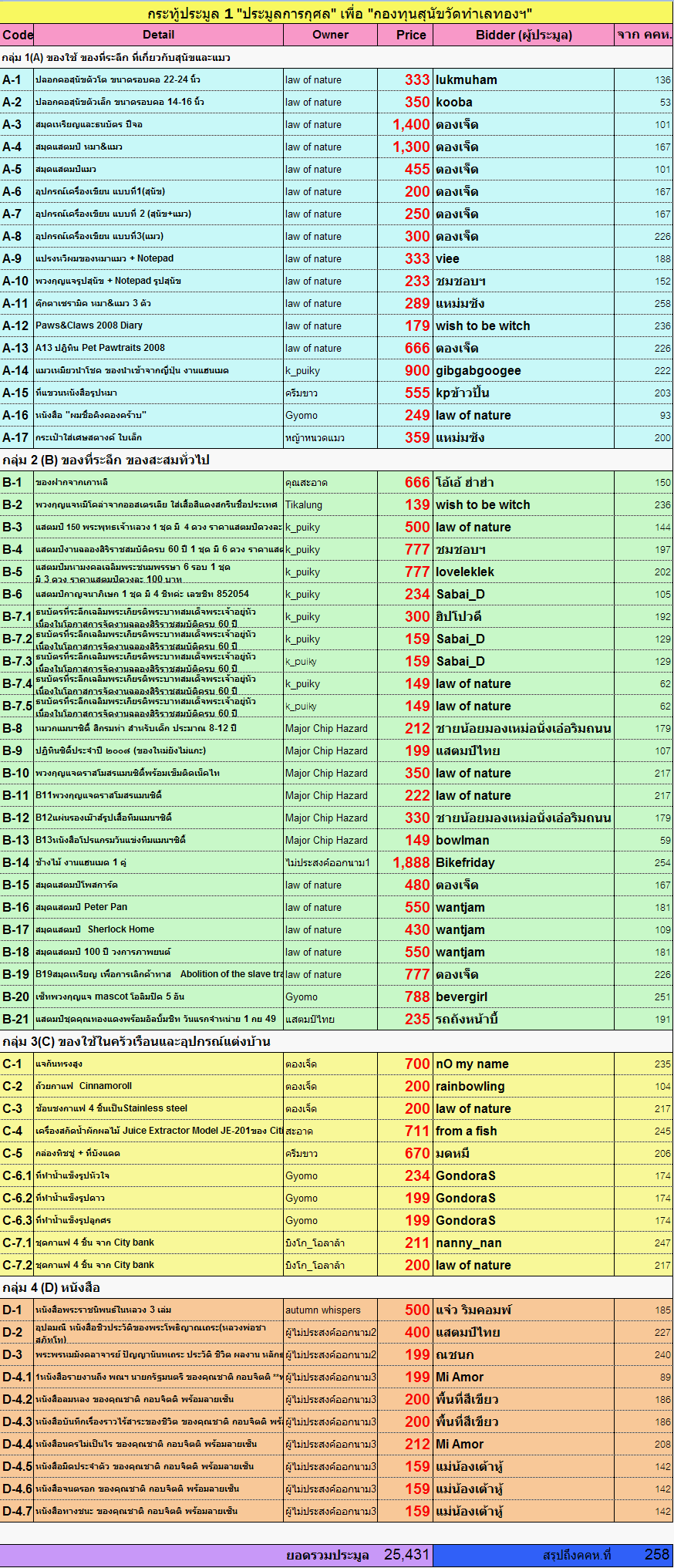Select code cell C-7.2
The image size is (674, 1568).
pos(17,1266)
